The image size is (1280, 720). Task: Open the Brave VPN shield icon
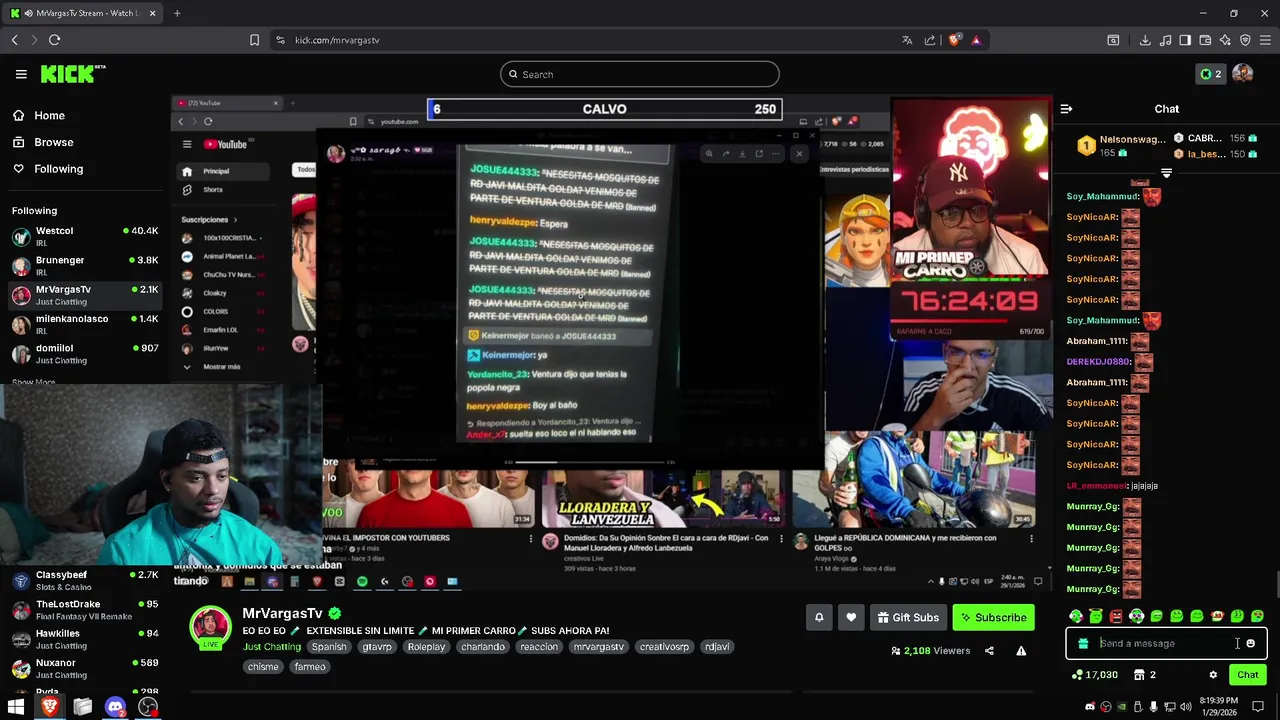1245,40
